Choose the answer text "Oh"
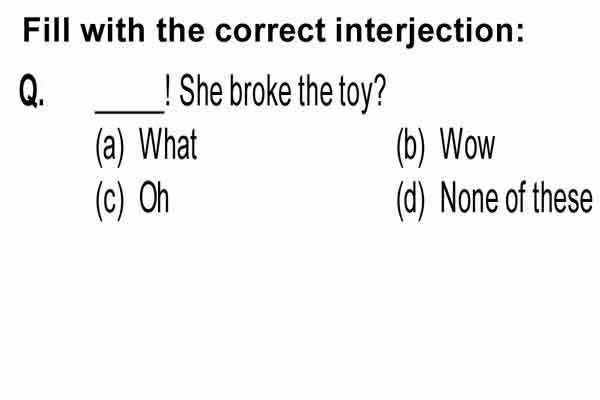 pos(154,198)
